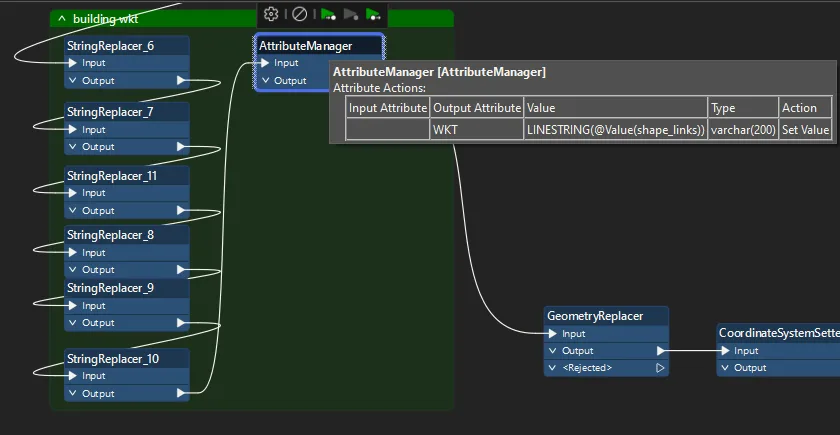Run to this transformer with first green play icon

point(328,14)
